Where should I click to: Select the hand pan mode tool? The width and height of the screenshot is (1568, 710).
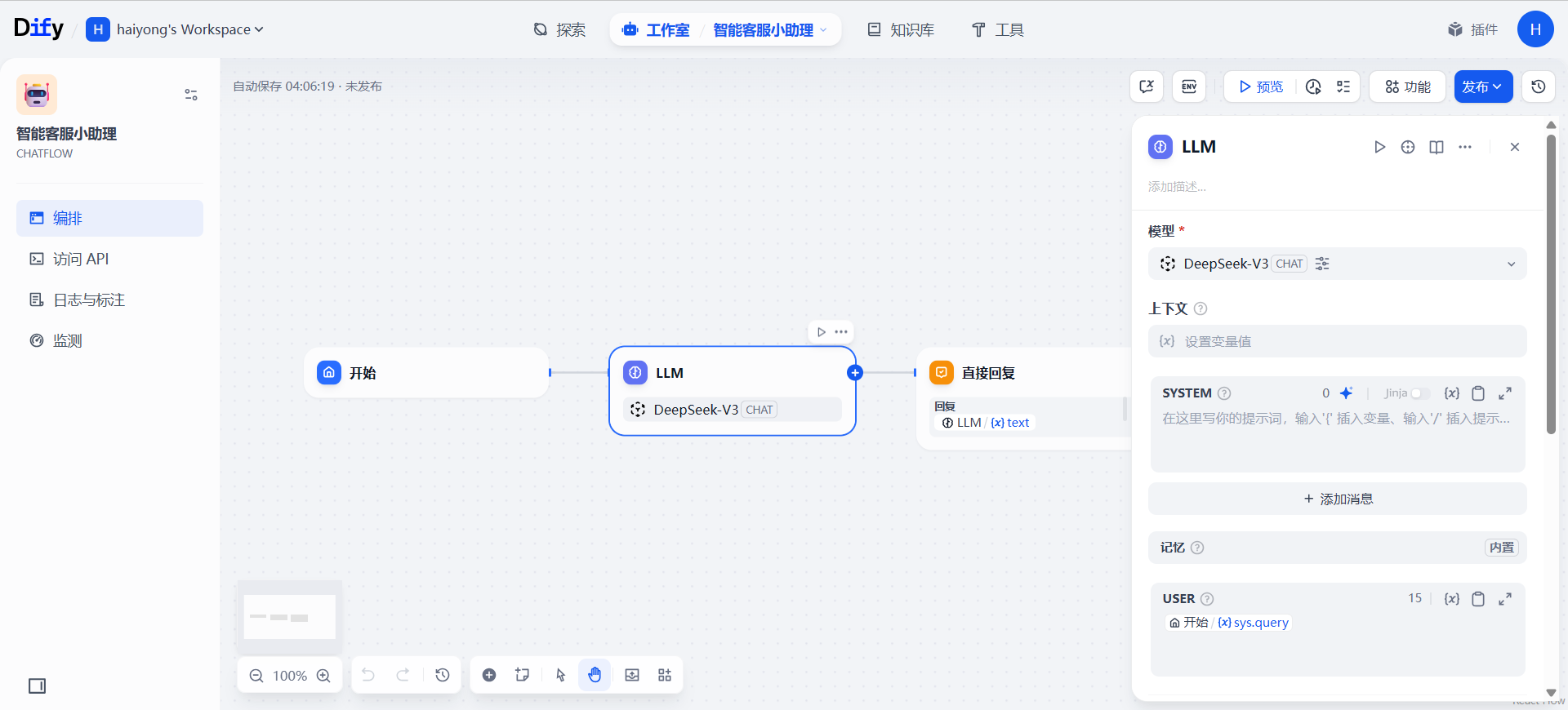point(595,675)
